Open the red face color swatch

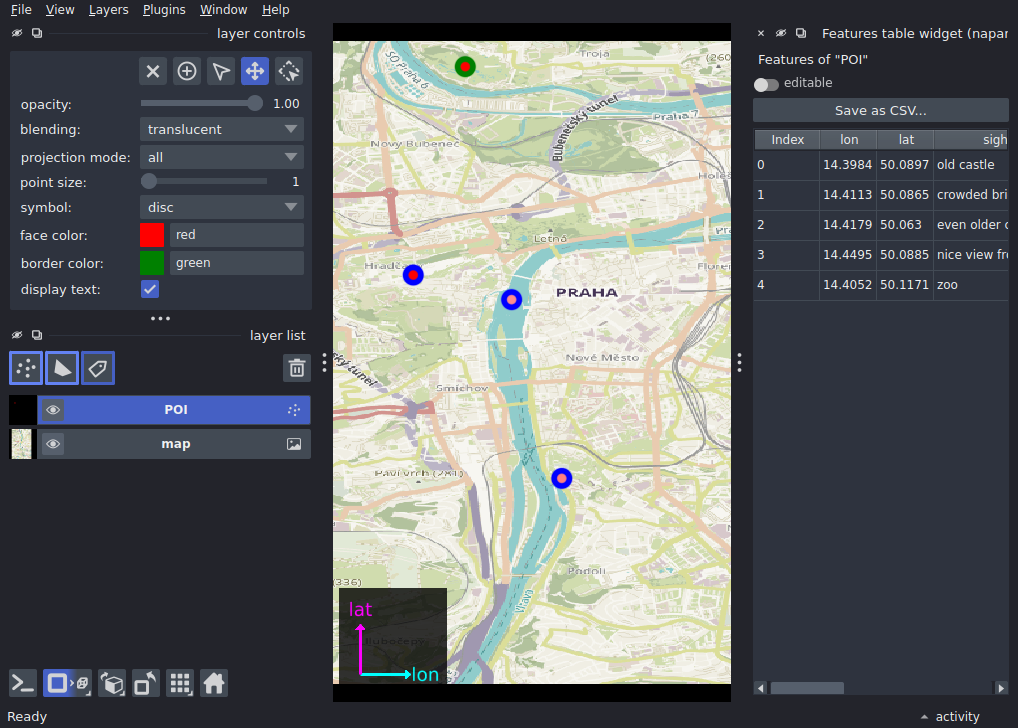coord(152,235)
